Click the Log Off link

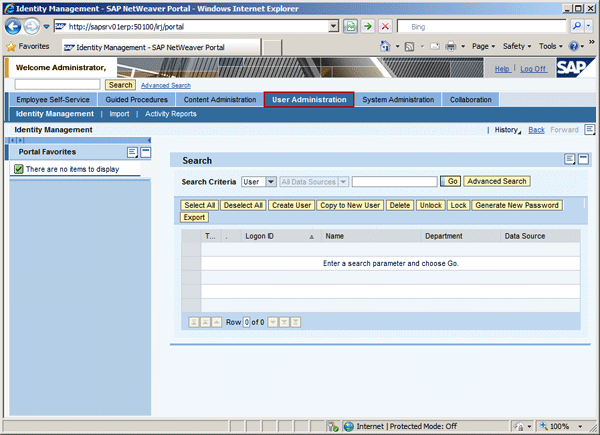coord(533,69)
